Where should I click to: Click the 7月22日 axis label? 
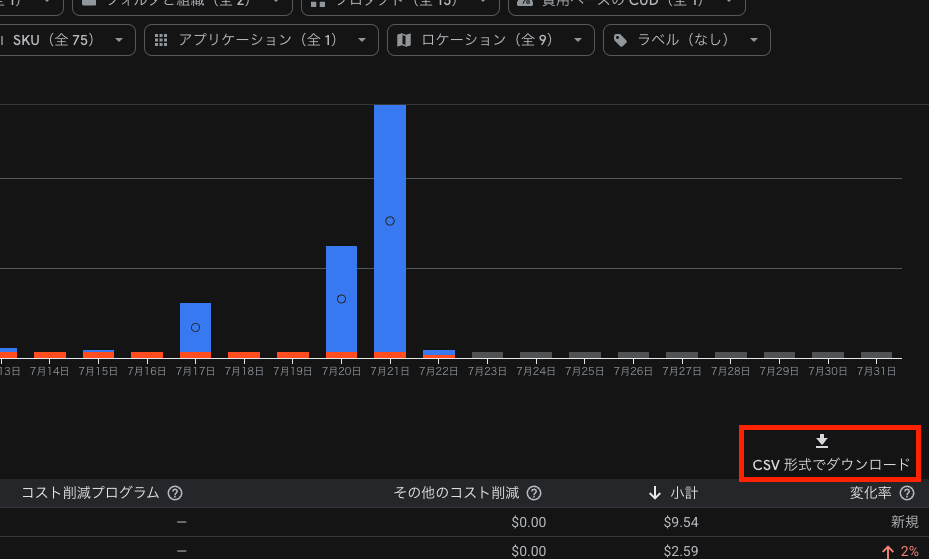[x=438, y=371]
